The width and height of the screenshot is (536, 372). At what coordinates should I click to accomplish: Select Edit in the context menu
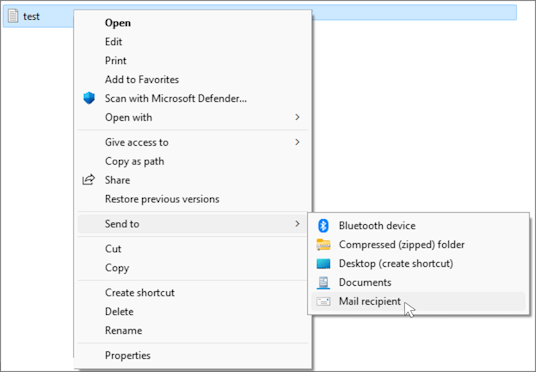pyautogui.click(x=193, y=42)
